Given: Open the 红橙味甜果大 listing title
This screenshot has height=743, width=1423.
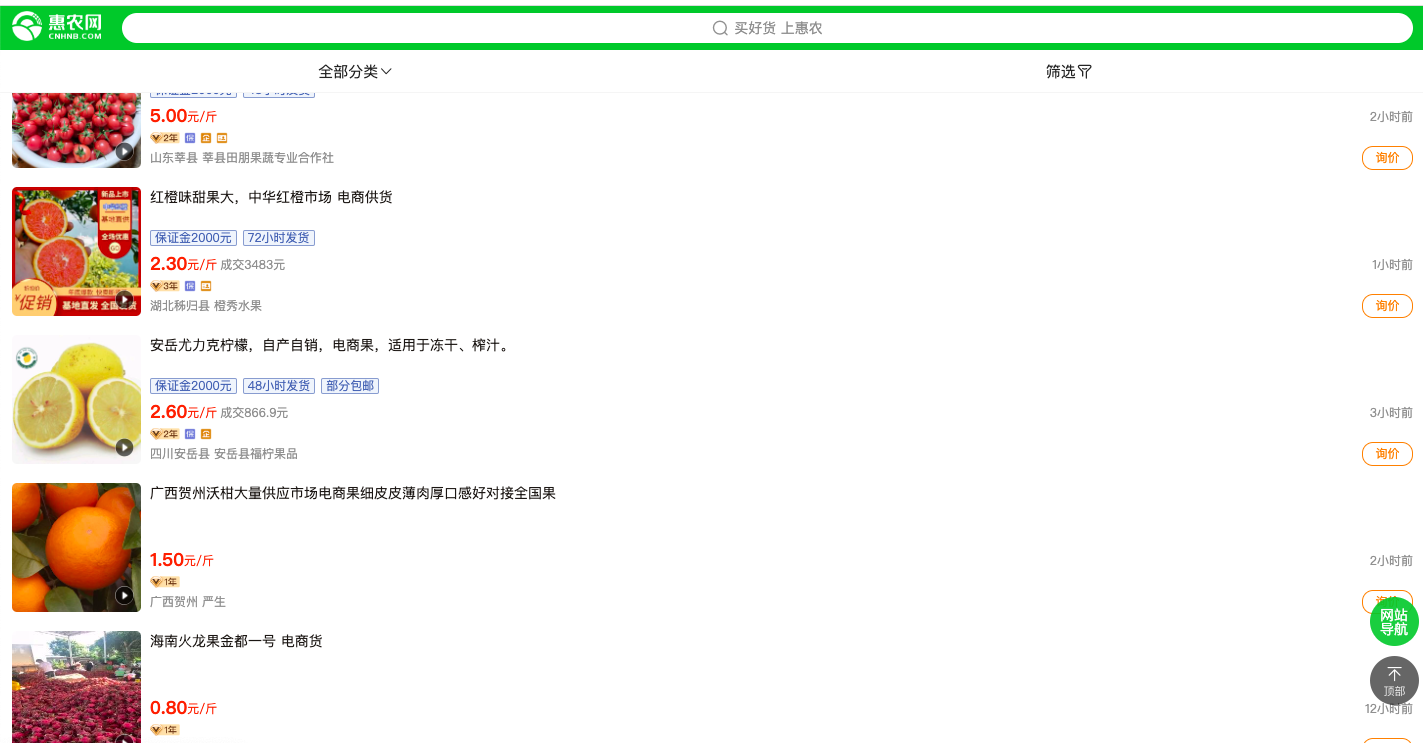Looking at the screenshot, I should (x=271, y=197).
